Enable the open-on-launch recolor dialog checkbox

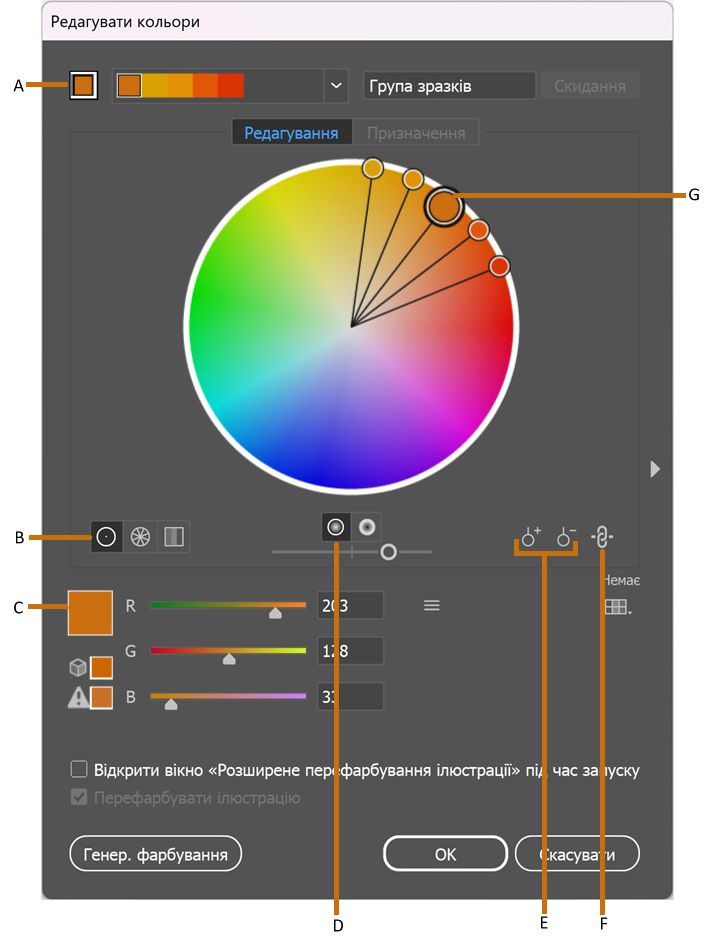point(79,770)
